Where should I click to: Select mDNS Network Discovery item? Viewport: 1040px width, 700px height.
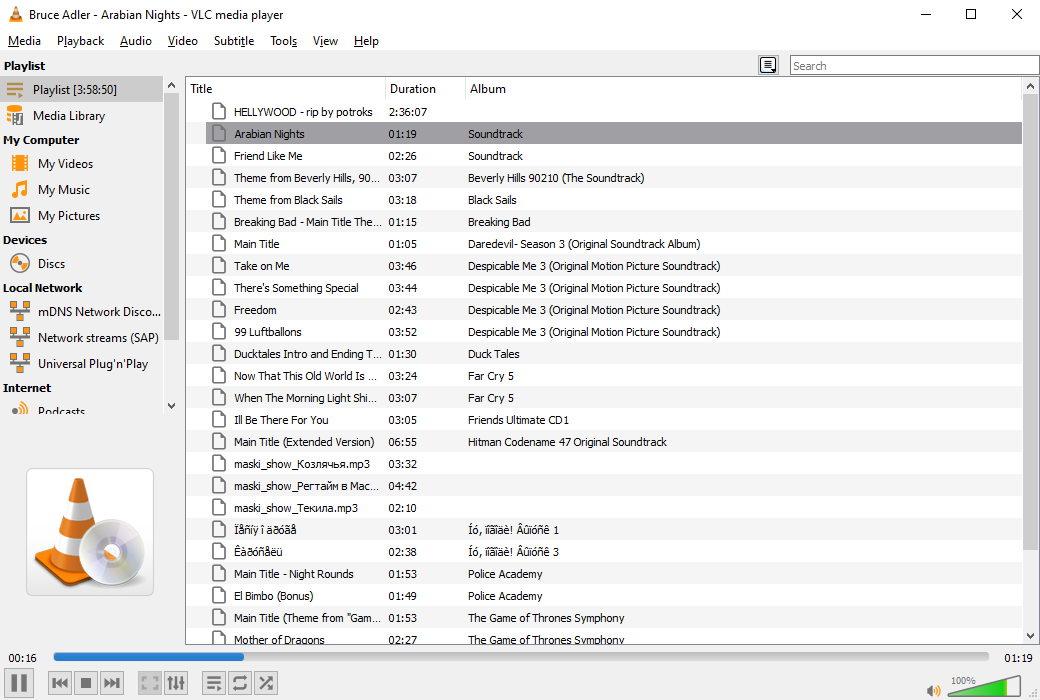point(82,311)
